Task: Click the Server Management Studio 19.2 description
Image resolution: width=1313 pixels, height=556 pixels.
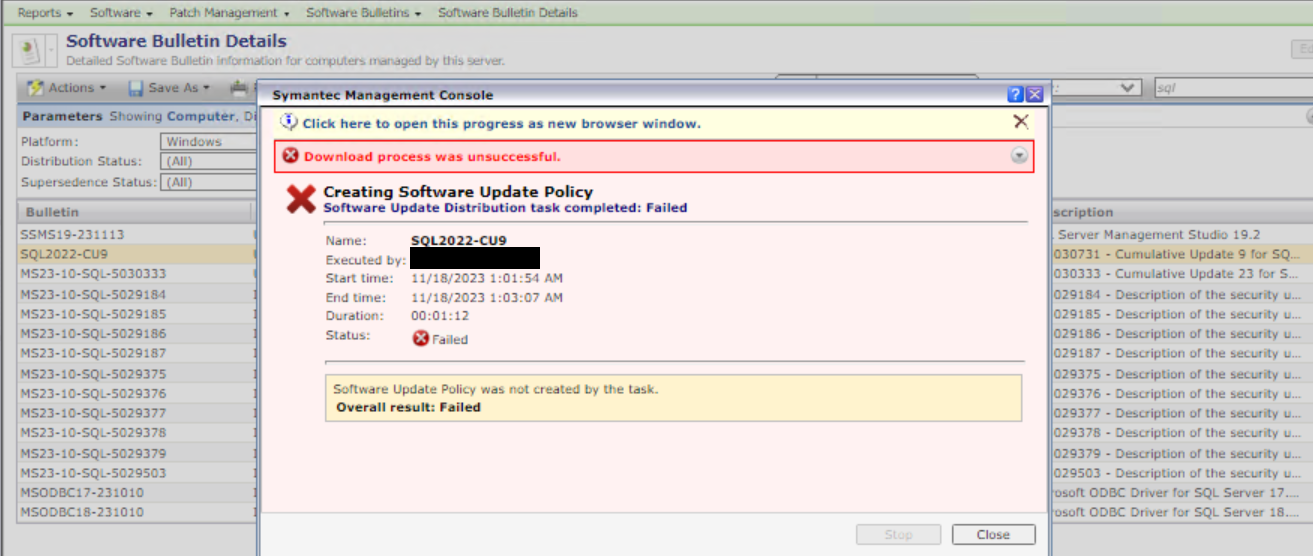Action: click(x=1157, y=234)
